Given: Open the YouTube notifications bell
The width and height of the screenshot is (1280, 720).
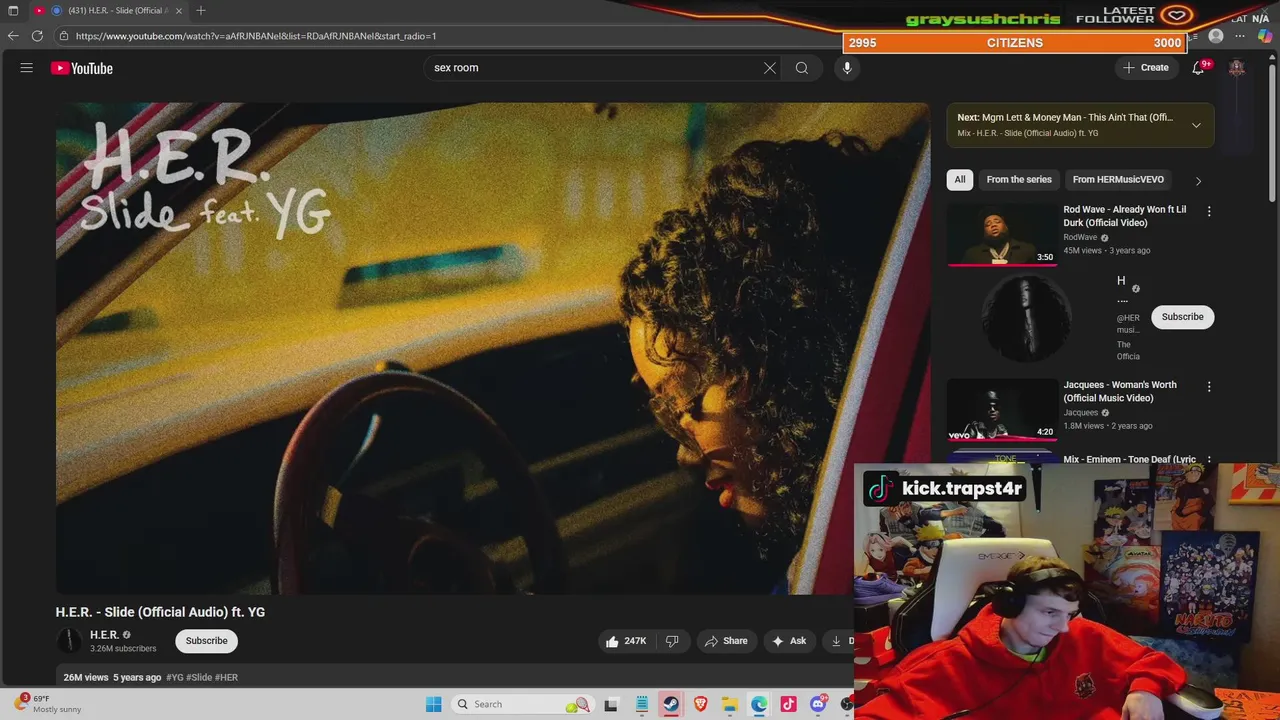Looking at the screenshot, I should [x=1198, y=68].
